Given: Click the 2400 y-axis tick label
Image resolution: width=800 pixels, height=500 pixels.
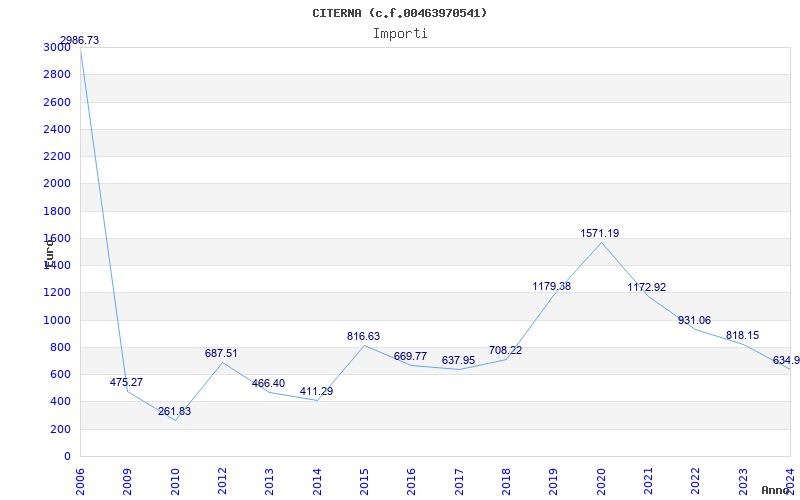Looking at the screenshot, I should tap(57, 129).
